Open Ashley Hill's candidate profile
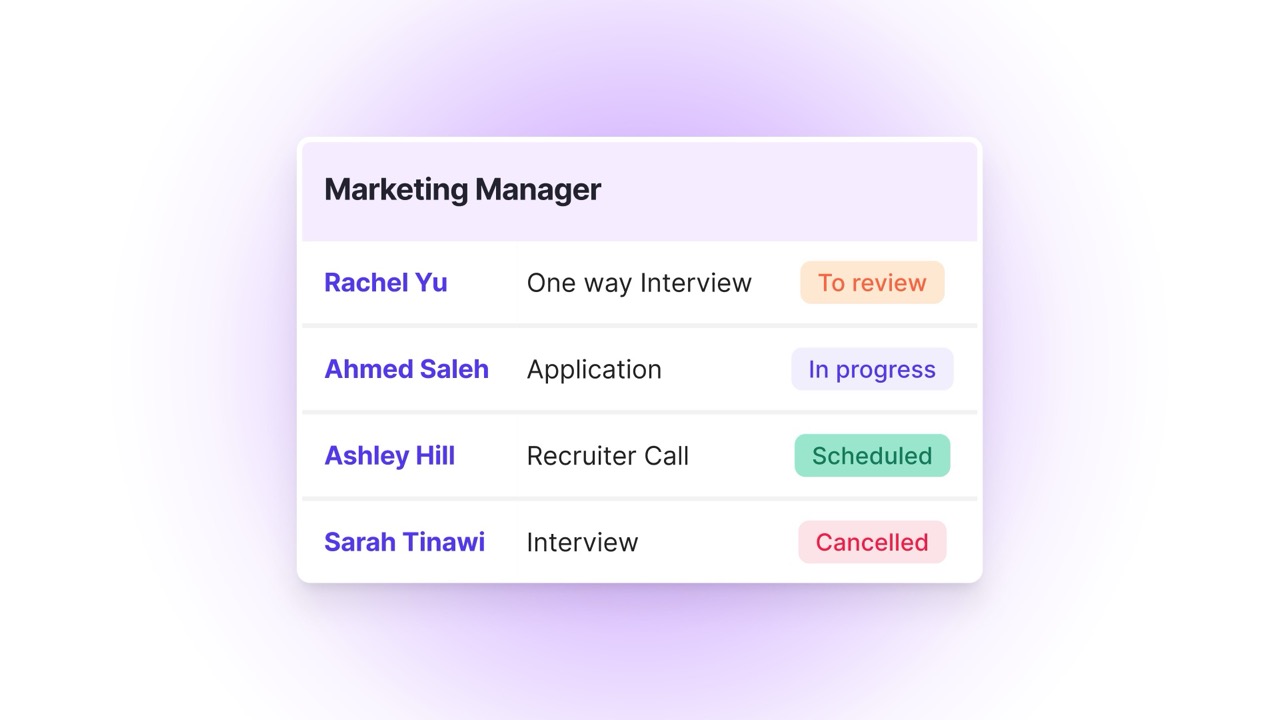 [389, 455]
